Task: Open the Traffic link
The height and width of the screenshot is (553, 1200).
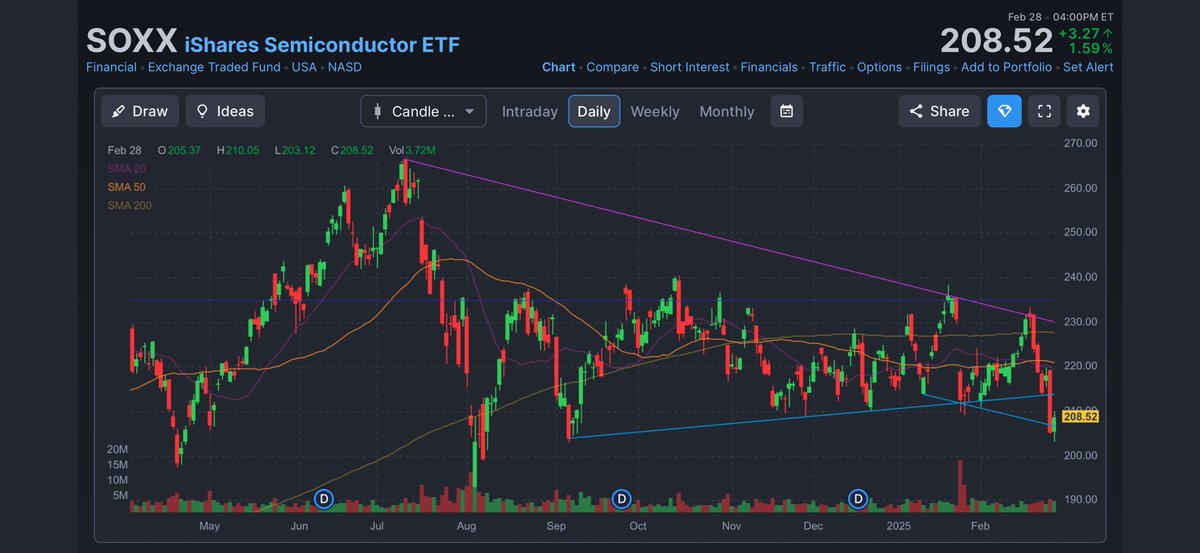Action: coord(827,67)
